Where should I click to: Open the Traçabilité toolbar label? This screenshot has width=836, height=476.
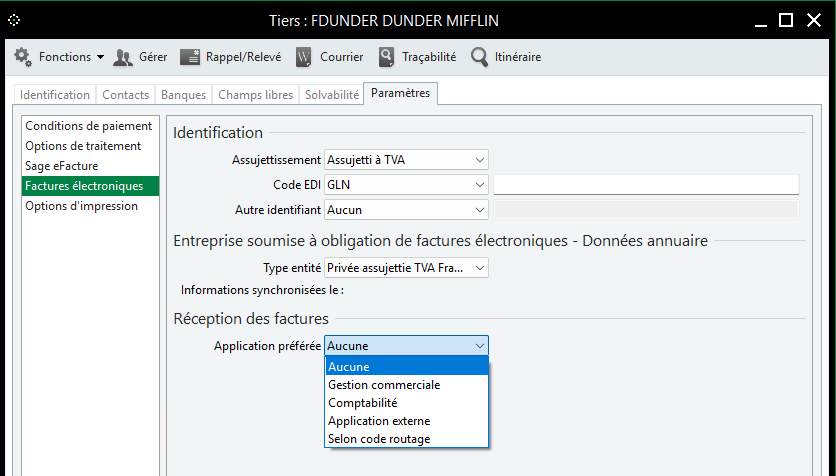pos(429,57)
